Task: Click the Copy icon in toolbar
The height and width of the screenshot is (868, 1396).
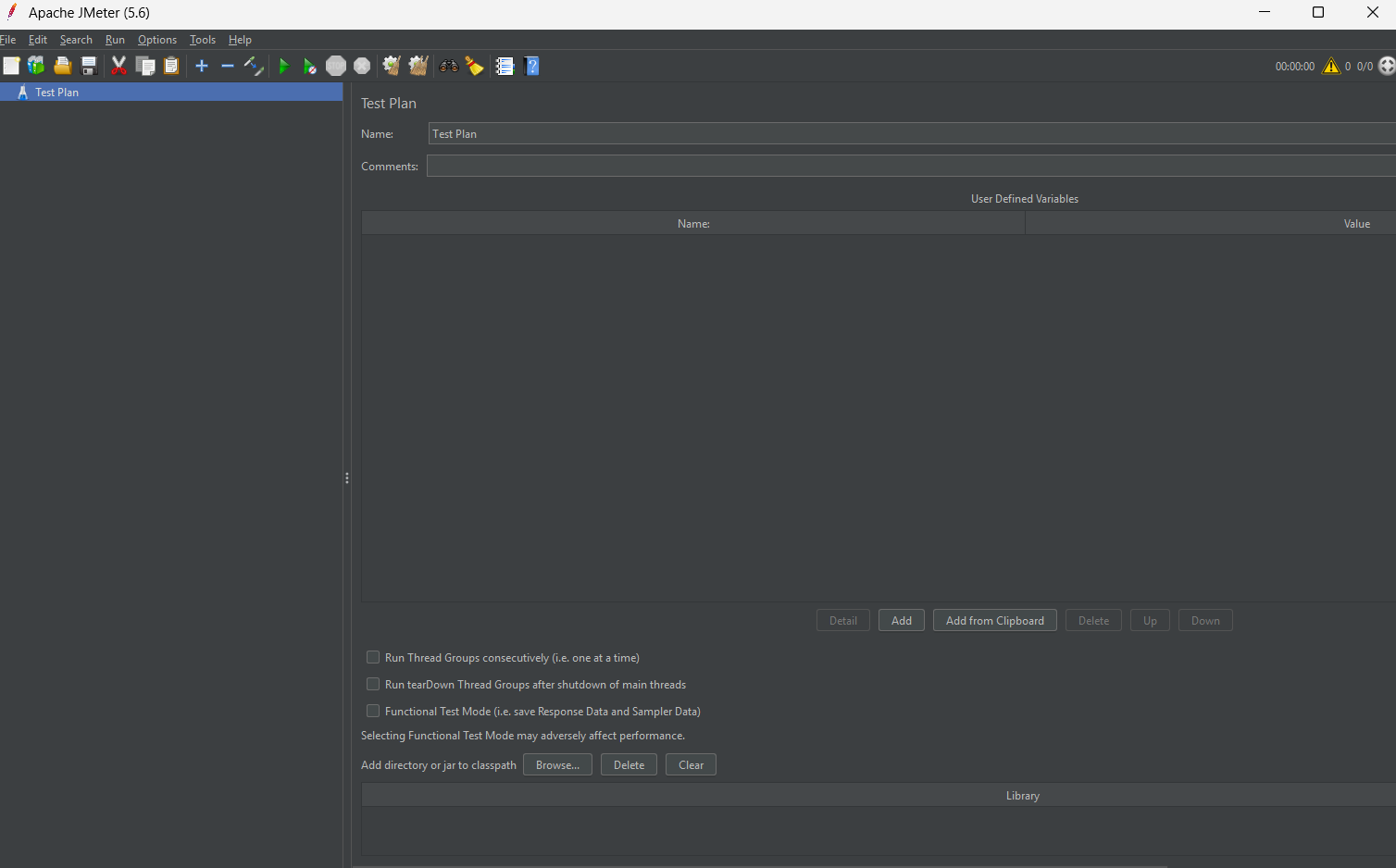Action: pyautogui.click(x=145, y=66)
